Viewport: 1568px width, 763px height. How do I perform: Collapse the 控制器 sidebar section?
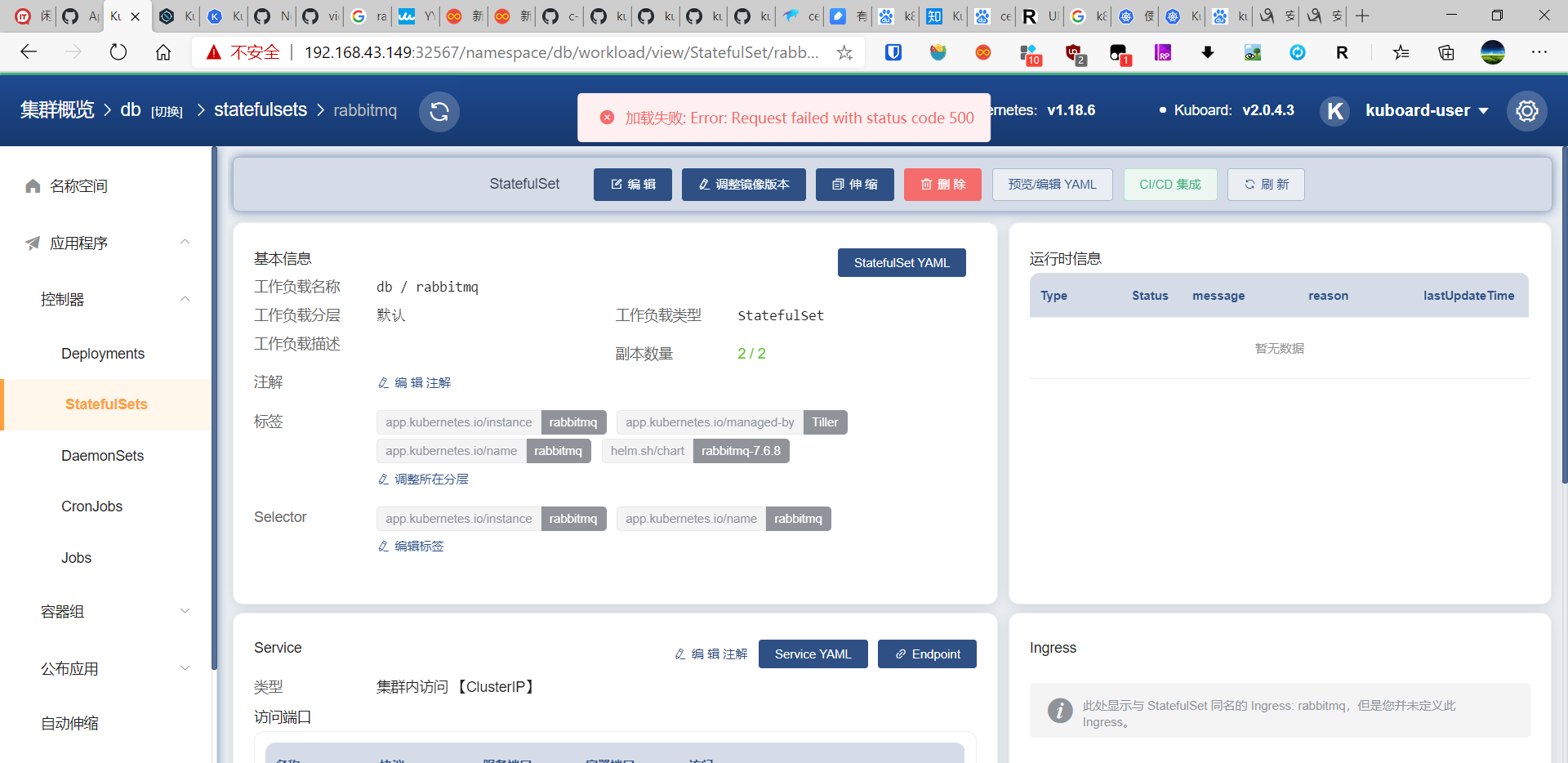185,298
